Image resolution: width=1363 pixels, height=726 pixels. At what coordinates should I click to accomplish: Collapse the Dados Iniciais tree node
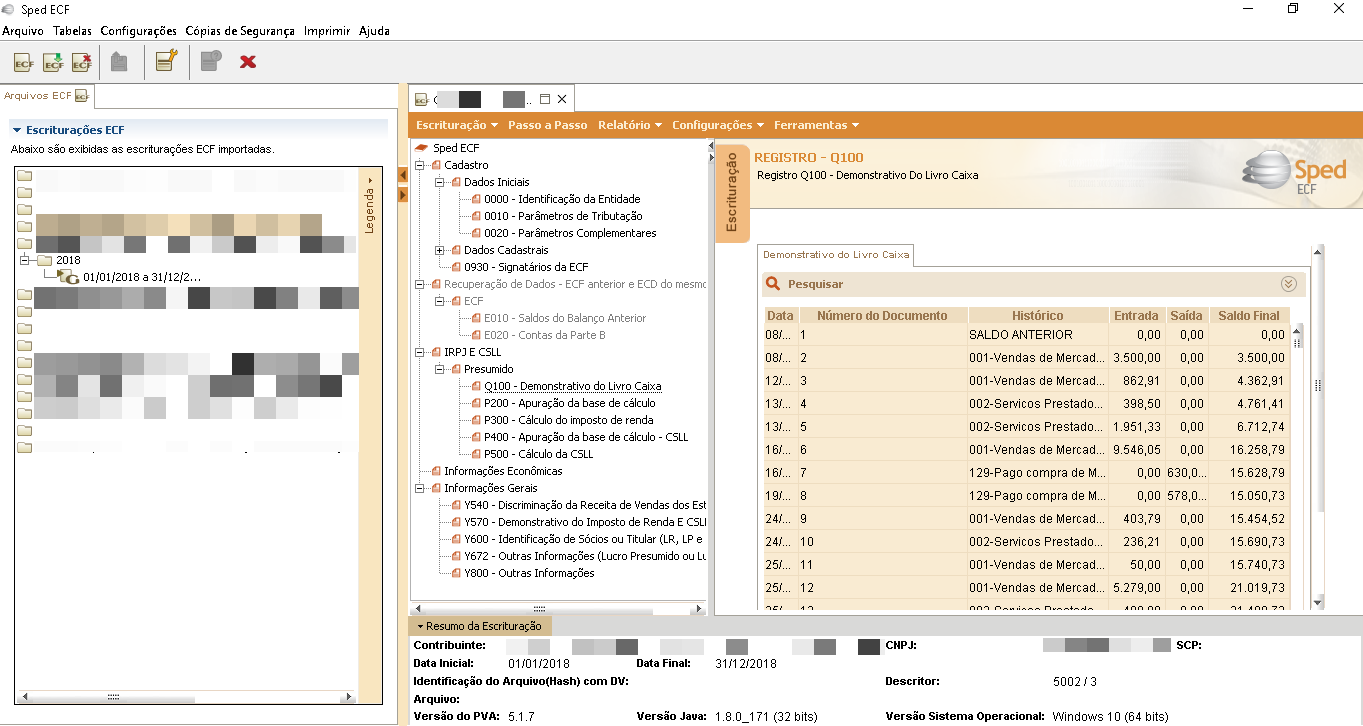coord(441,182)
